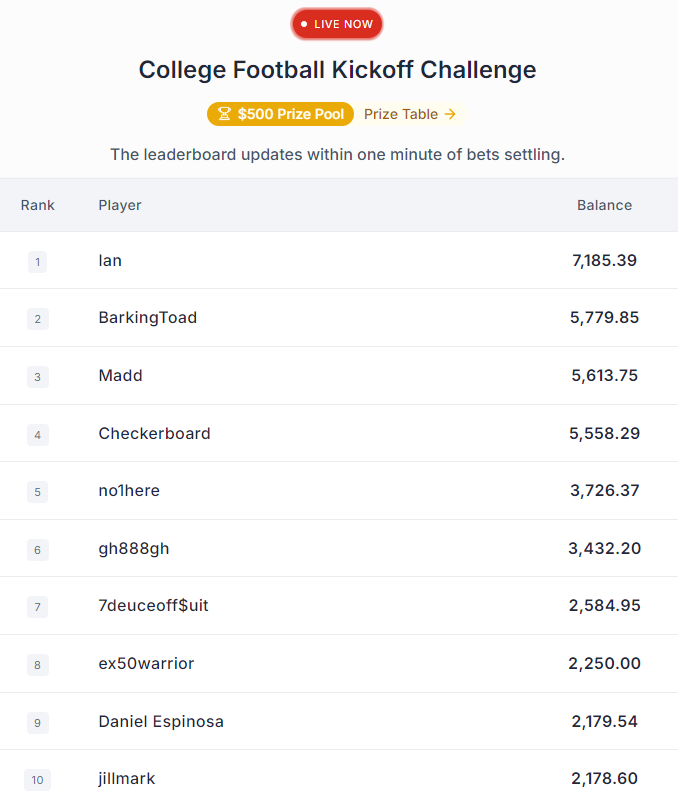This screenshot has height=806, width=678.
Task: Click rank 5 badge next to no1here
Action: [38, 492]
